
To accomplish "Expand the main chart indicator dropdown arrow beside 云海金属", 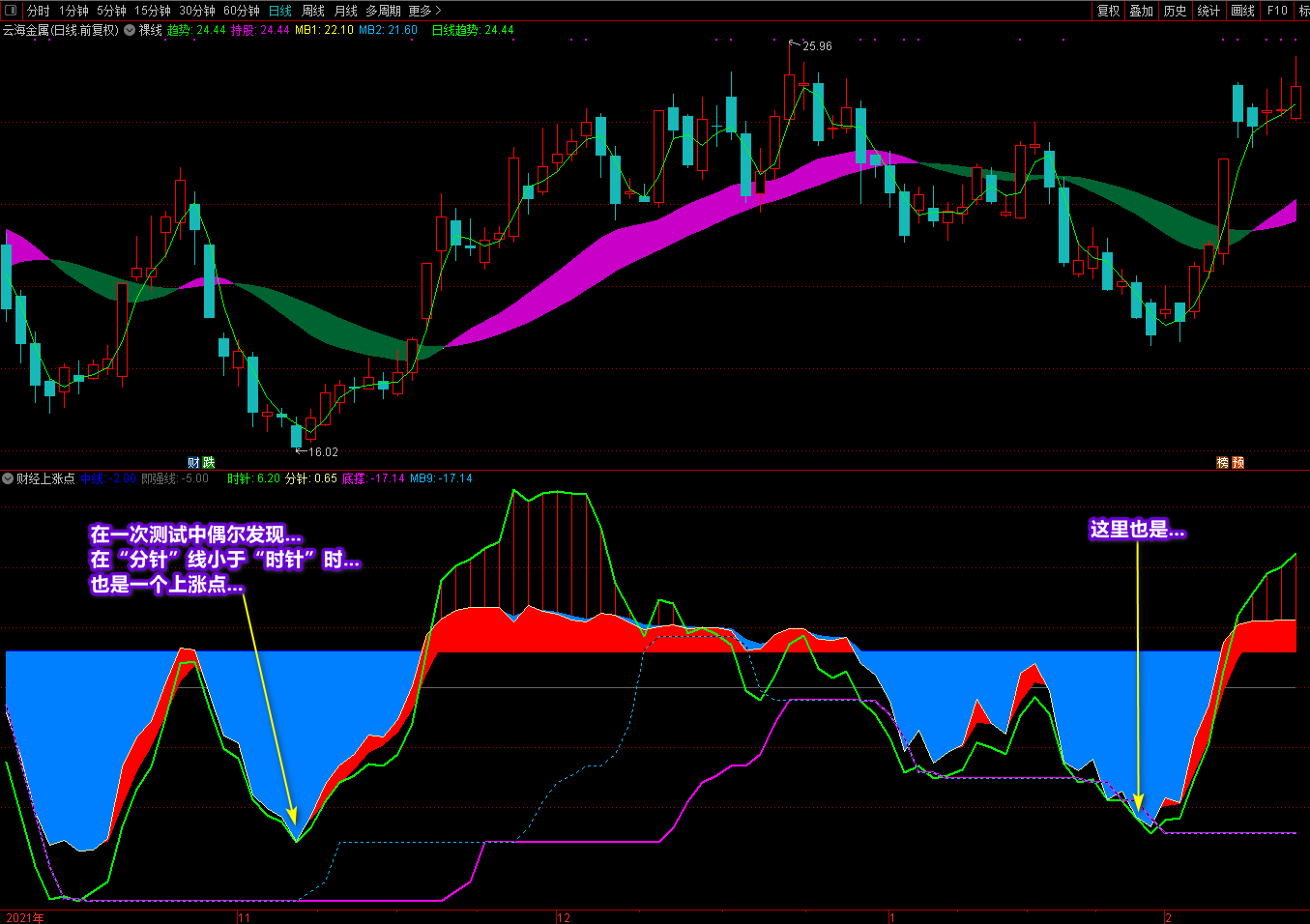I will click(x=130, y=30).
